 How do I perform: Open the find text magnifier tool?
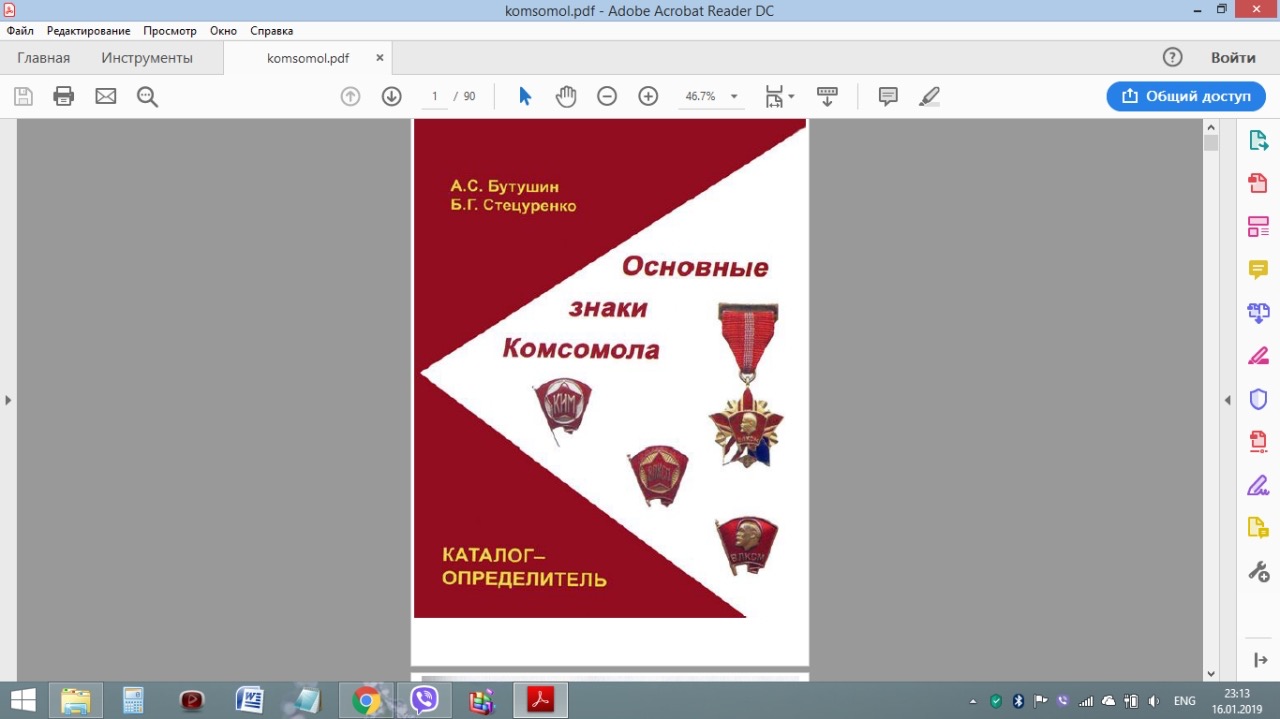coord(148,96)
